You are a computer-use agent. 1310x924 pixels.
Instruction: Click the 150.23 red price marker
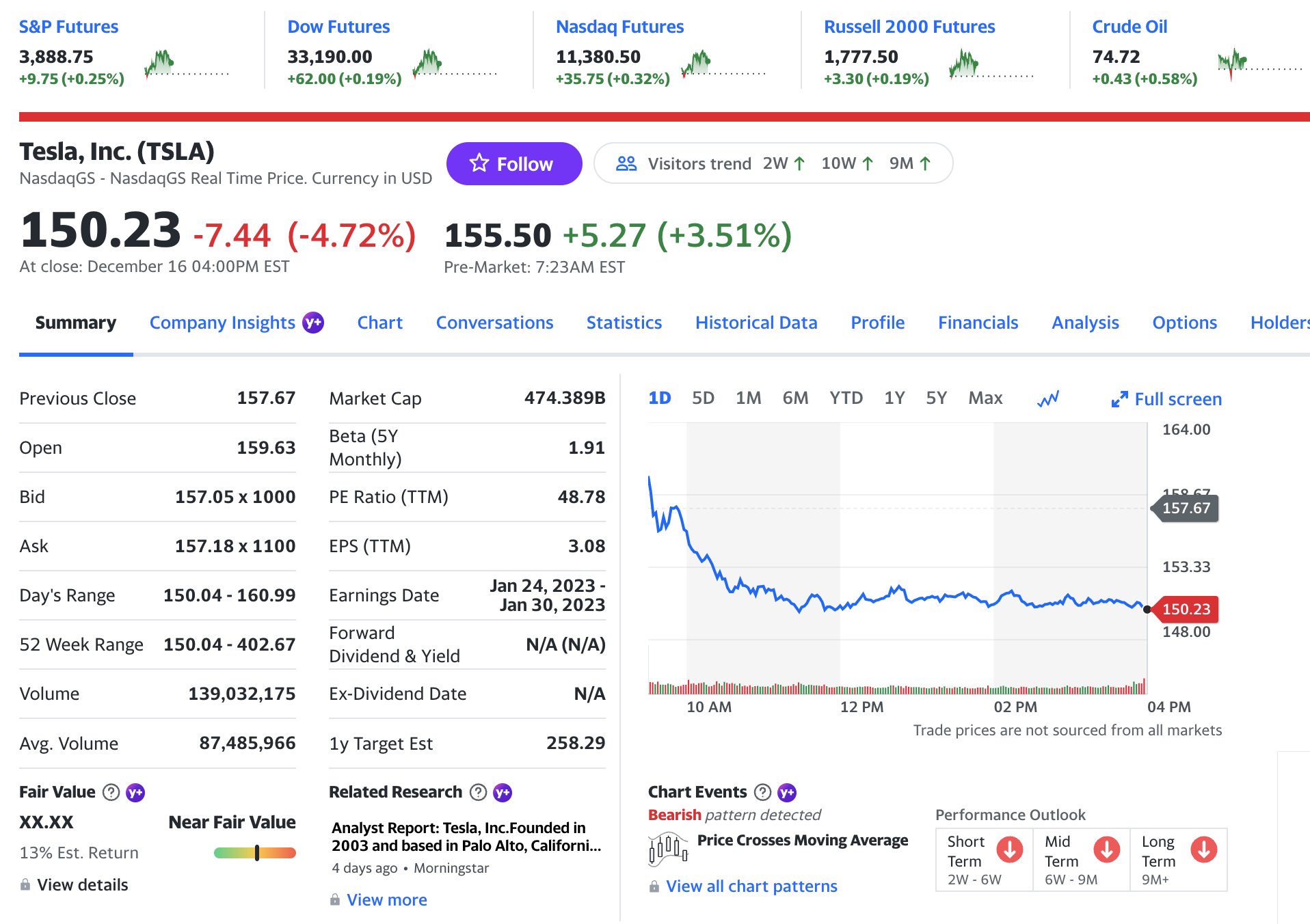click(1186, 609)
